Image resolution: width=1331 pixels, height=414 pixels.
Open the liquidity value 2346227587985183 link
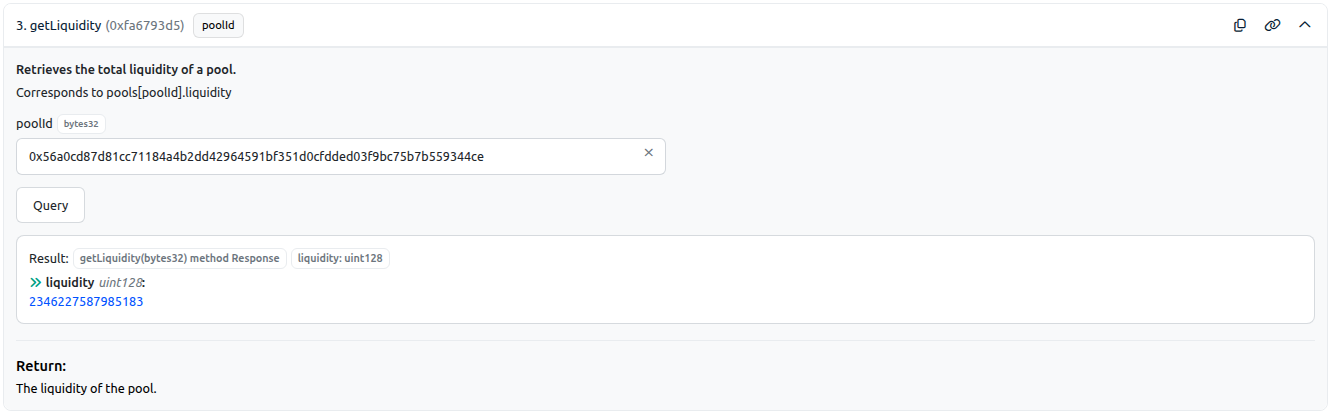[86, 301]
